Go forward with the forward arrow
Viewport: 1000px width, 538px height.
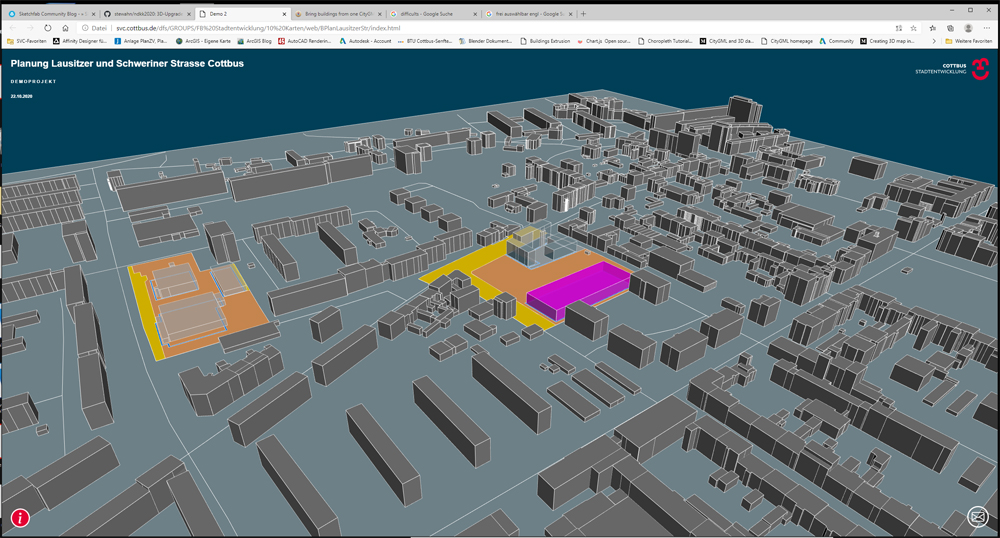[x=30, y=28]
